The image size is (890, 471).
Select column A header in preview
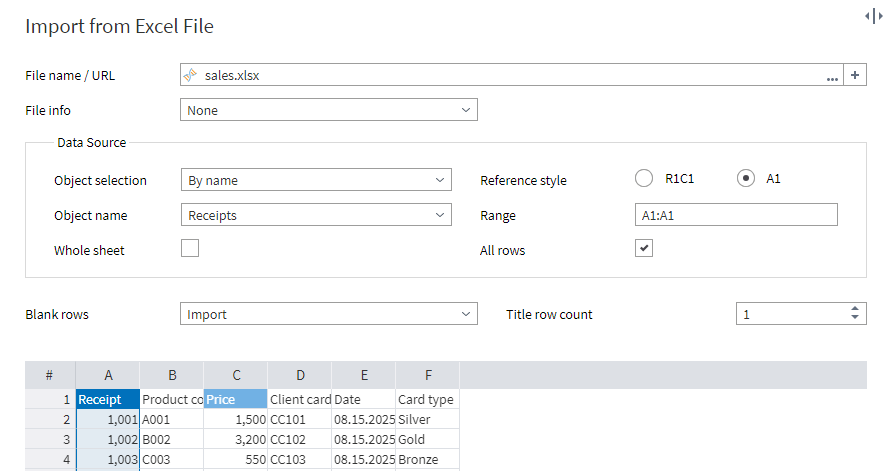click(x=108, y=375)
